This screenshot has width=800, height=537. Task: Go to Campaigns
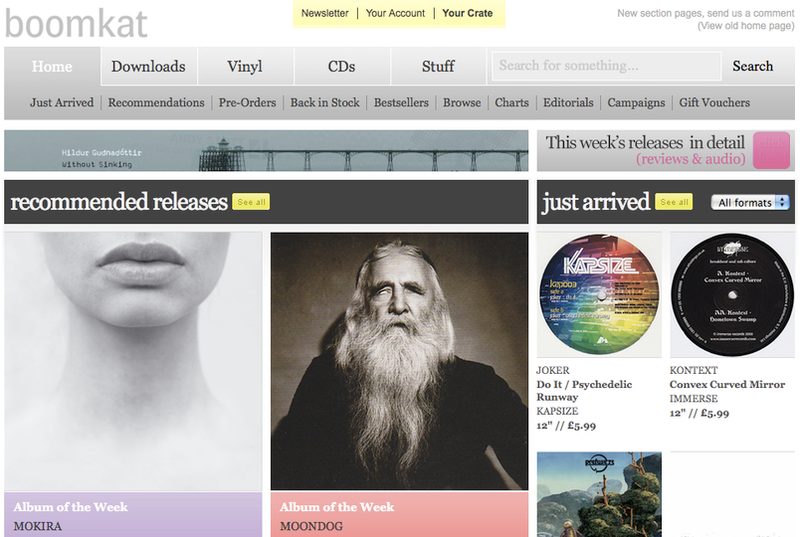point(636,103)
